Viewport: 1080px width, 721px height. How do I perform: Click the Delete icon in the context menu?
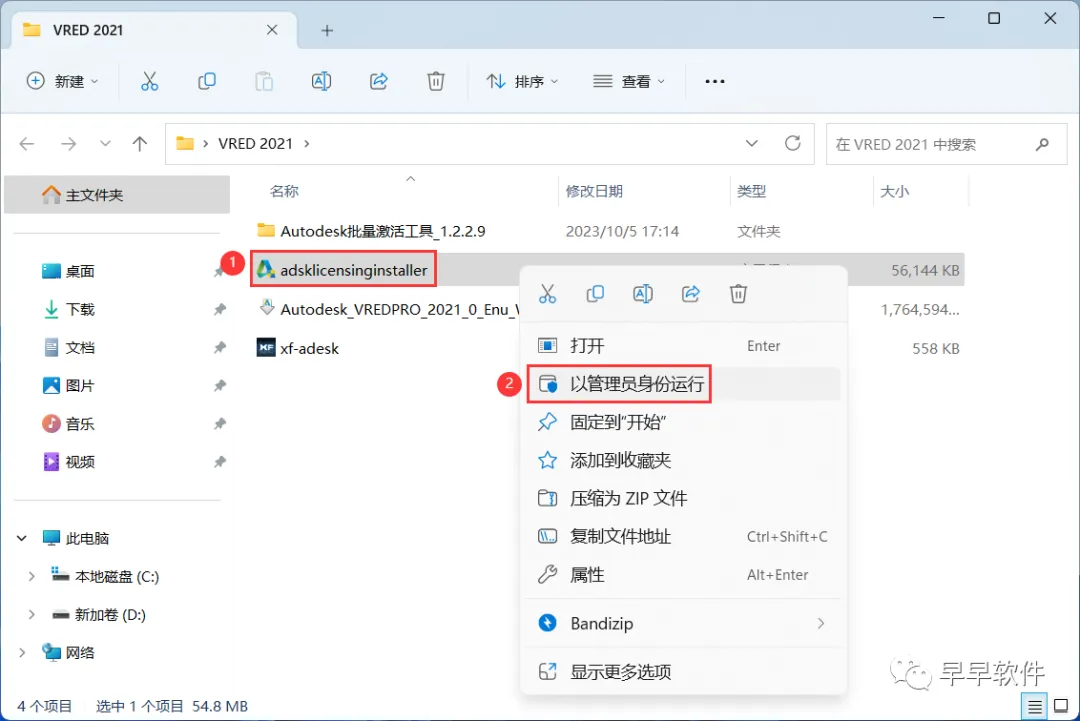coord(738,294)
